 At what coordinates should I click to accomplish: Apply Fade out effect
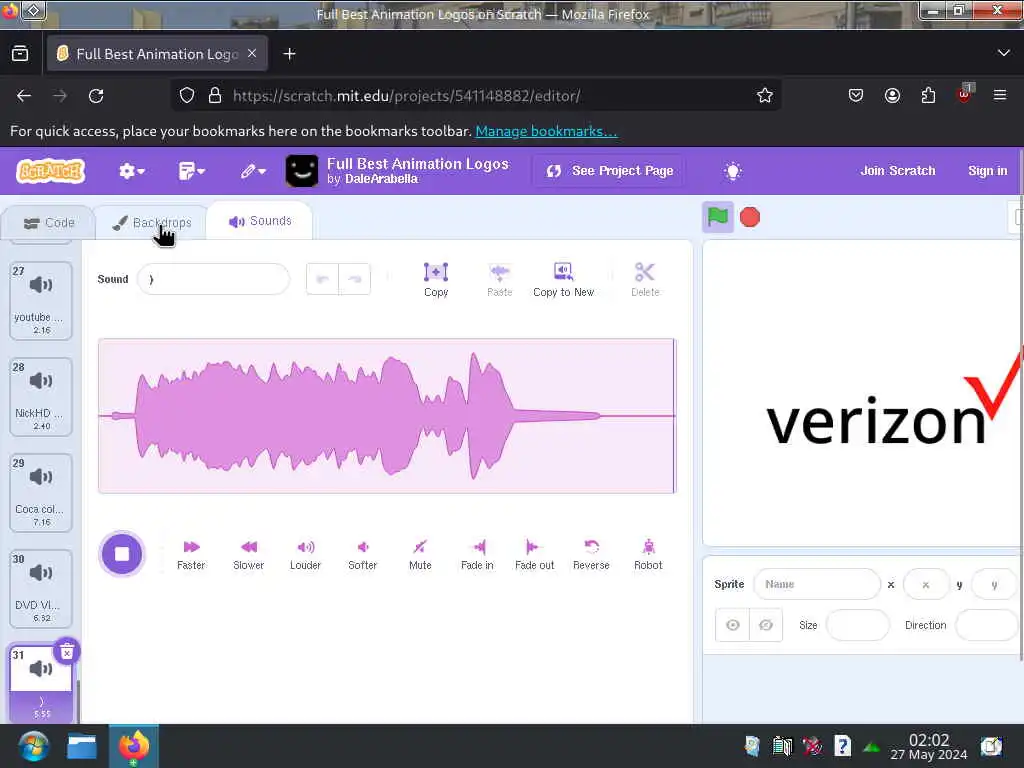(534, 554)
